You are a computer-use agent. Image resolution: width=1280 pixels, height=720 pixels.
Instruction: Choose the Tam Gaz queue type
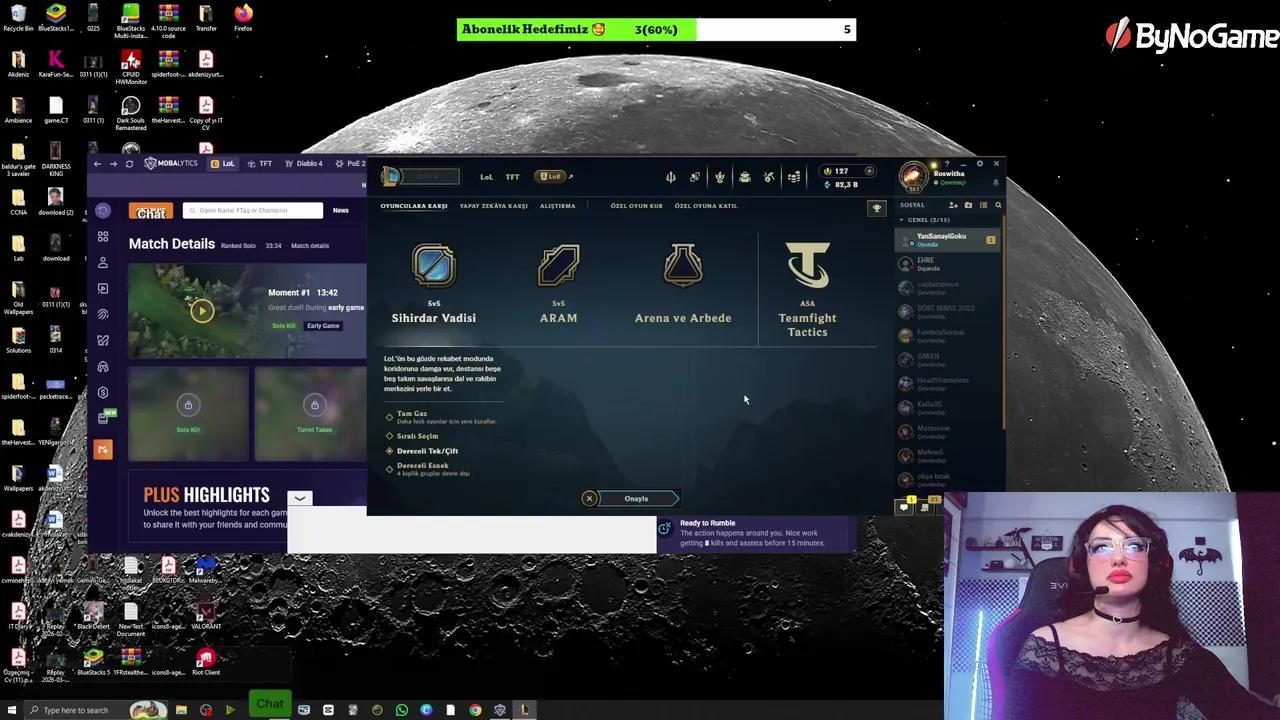tap(412, 413)
